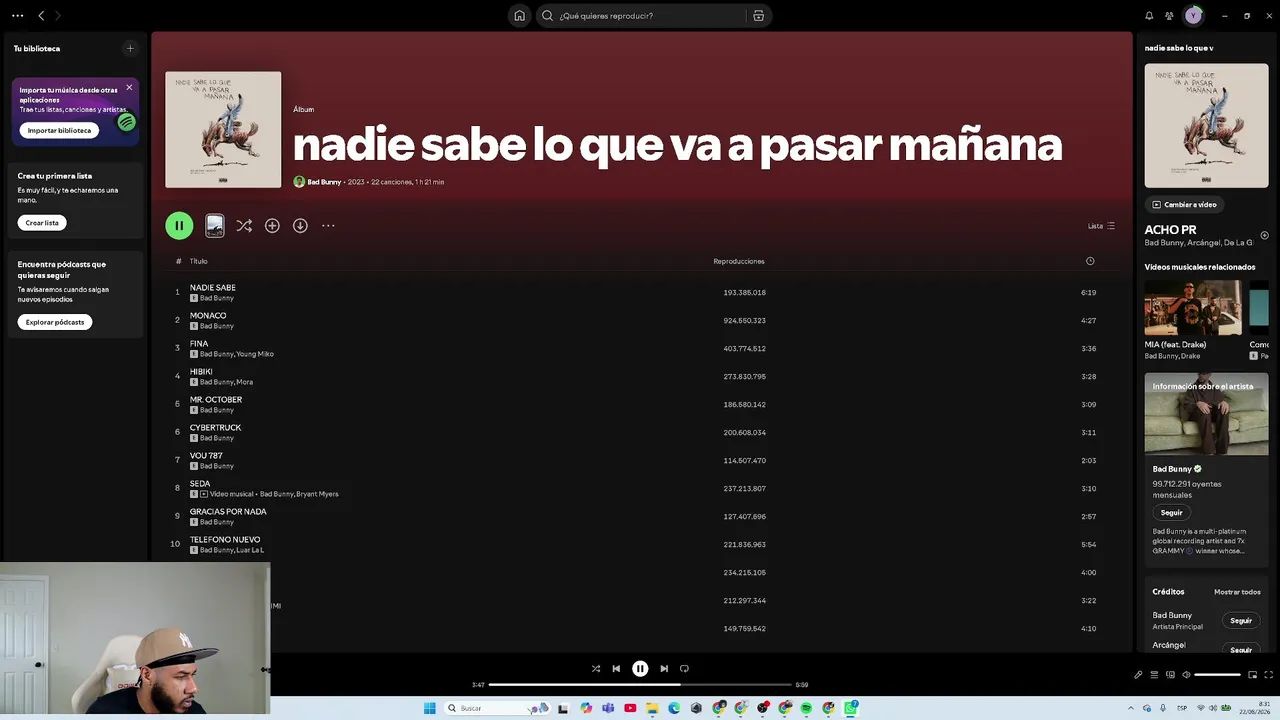
Task: Open friends activity icon
Action: pos(1169,16)
